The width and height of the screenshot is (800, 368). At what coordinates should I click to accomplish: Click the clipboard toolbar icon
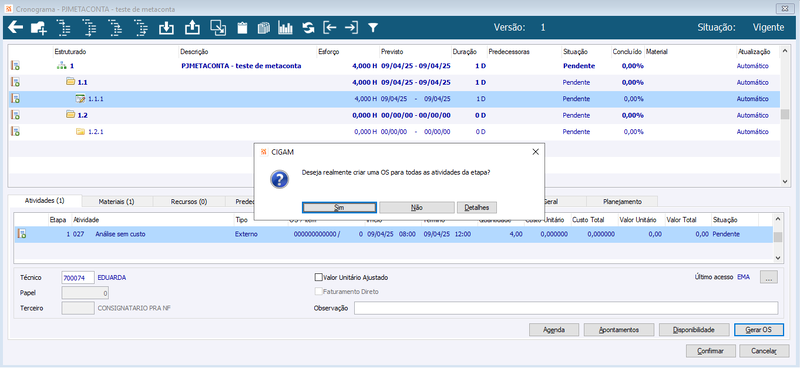pos(242,28)
